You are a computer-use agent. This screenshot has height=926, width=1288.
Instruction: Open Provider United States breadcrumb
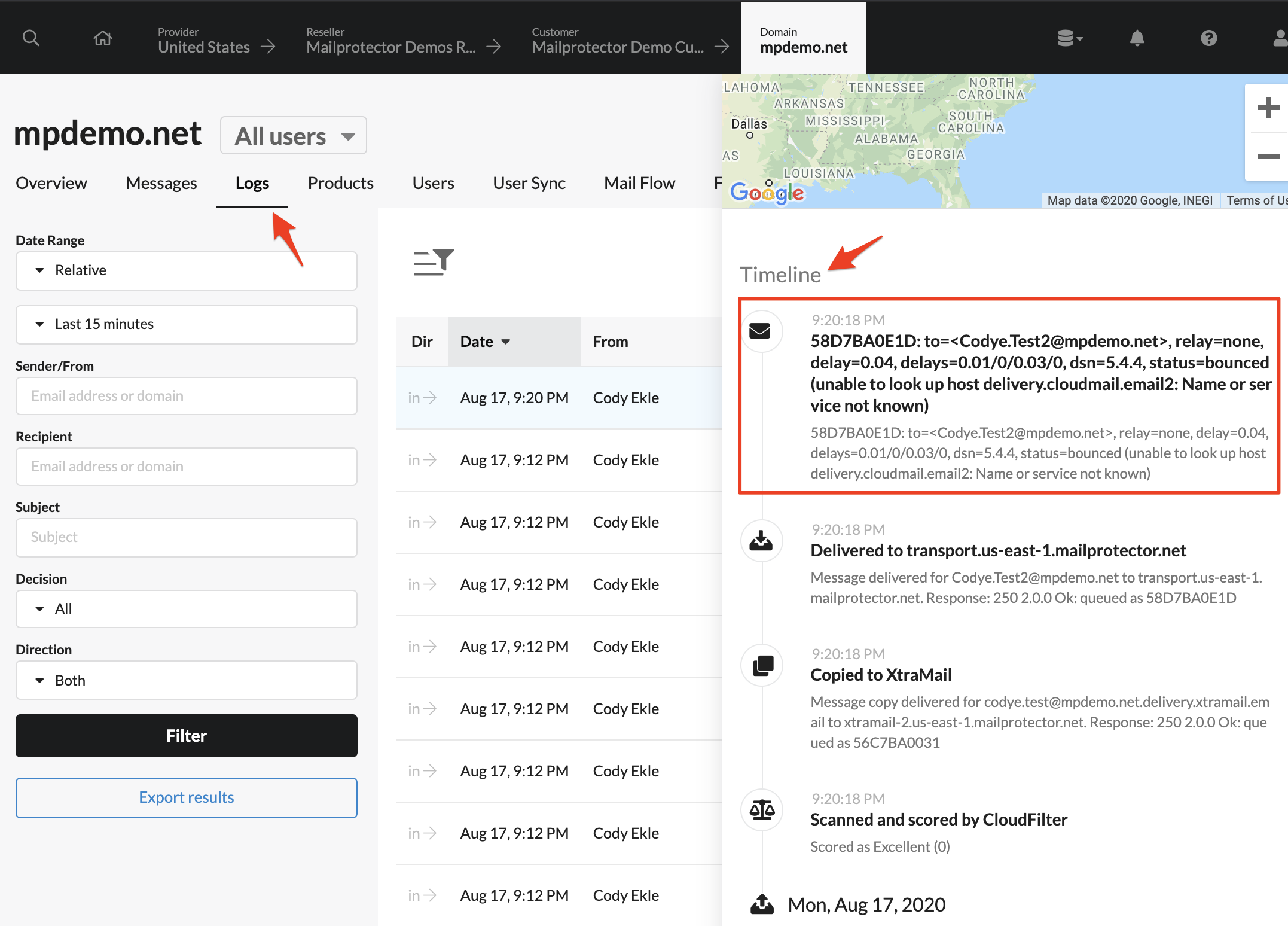pyautogui.click(x=204, y=40)
